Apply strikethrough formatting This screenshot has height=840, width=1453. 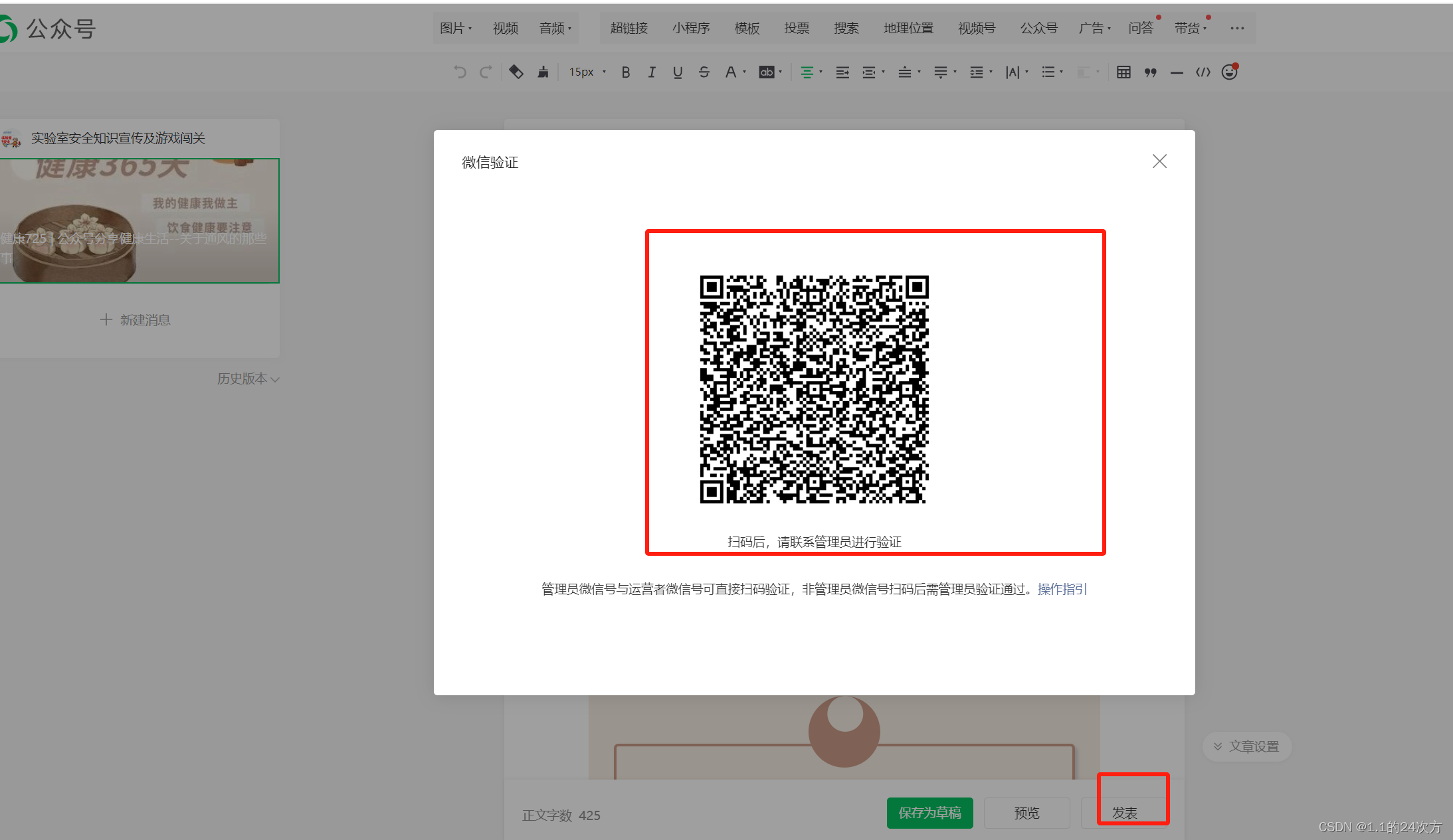point(704,72)
